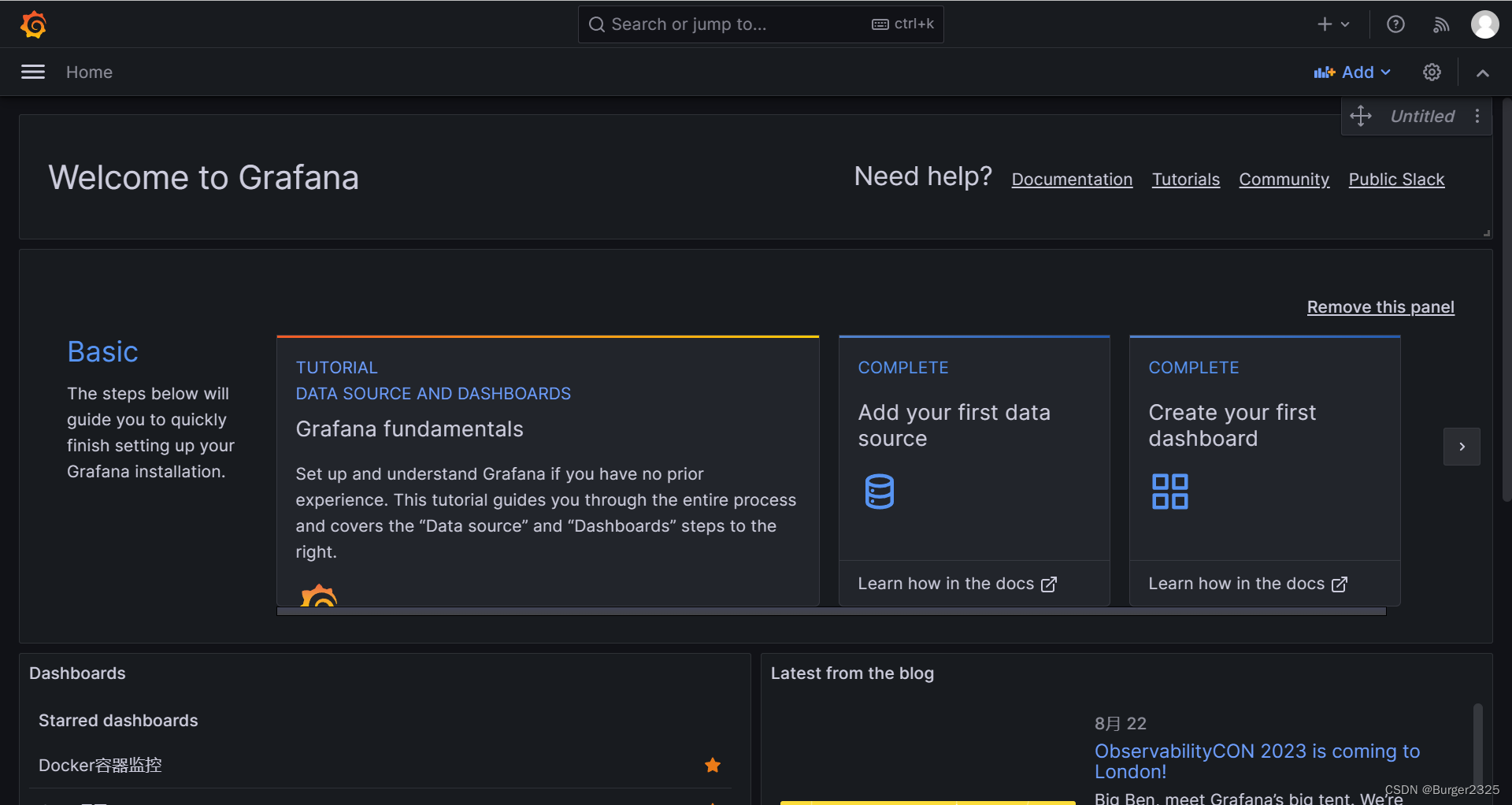Click the blog panel vertical scrollbar
Image resolution: width=1512 pixels, height=805 pixels.
[1478, 744]
